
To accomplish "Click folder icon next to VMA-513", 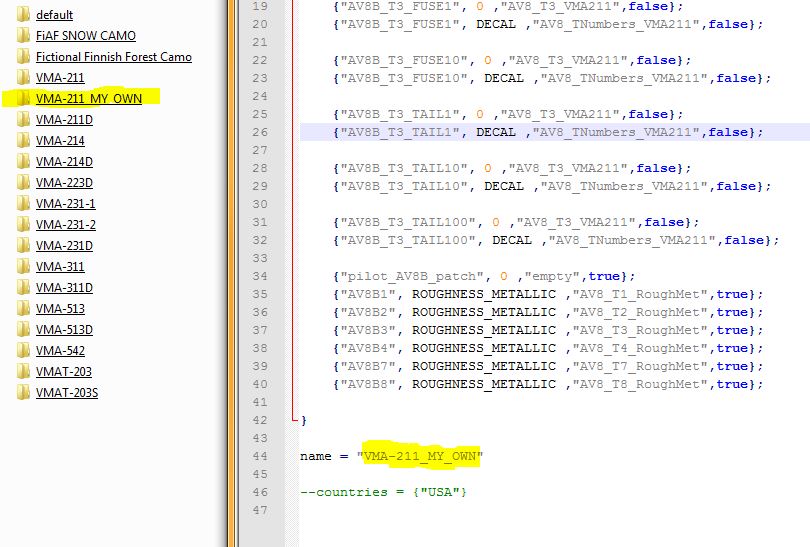I will tap(23, 308).
